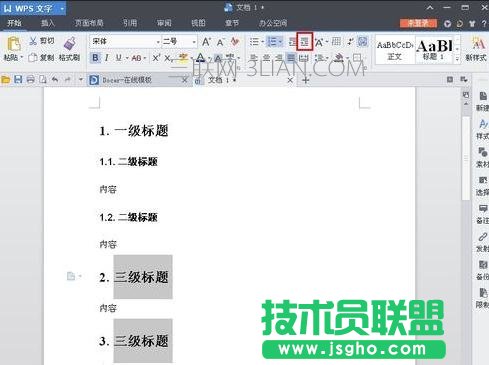Click the Copy (复制) icon

pos(33,58)
